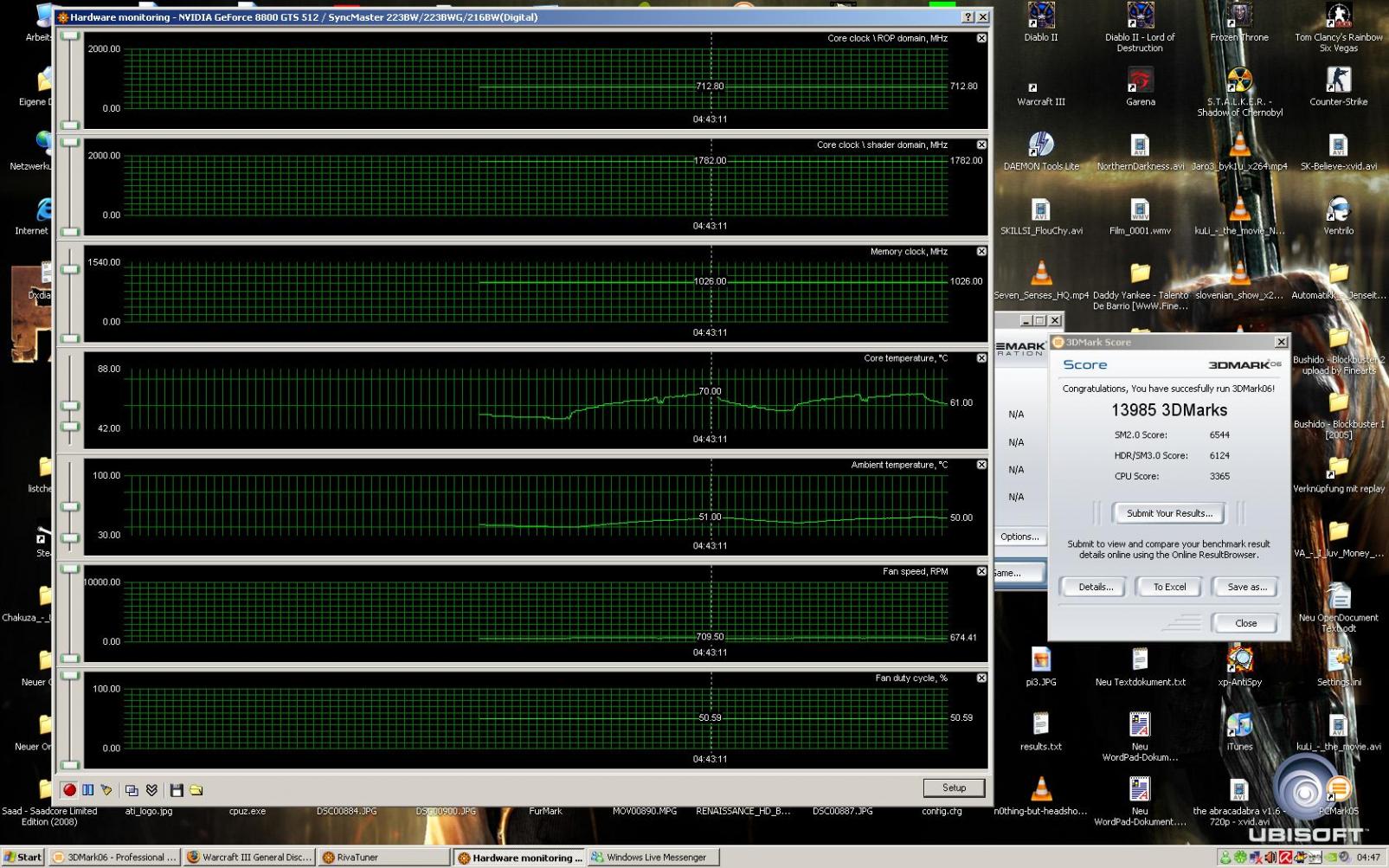Switch to 3DMark06 Professional taskbar button
Screen dimensions: 1389x868
tap(114, 858)
